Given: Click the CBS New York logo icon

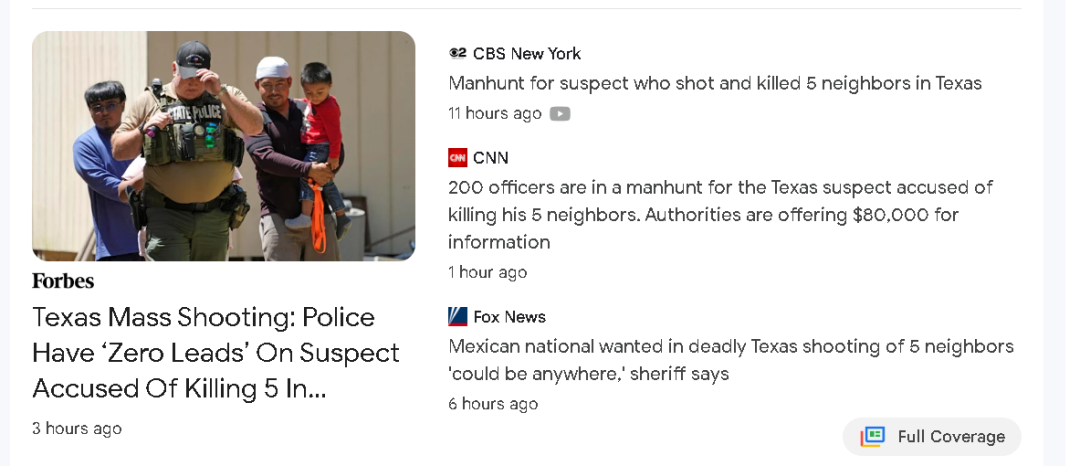Looking at the screenshot, I should tap(457, 54).
